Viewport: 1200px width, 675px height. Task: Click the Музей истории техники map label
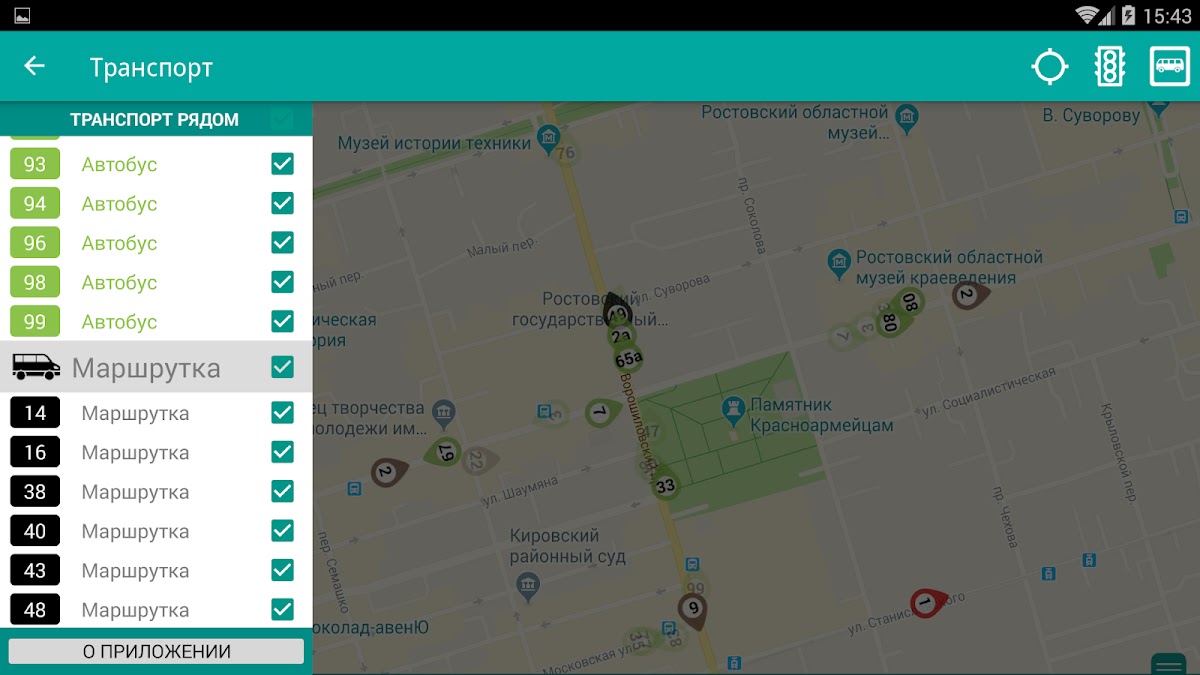point(434,143)
